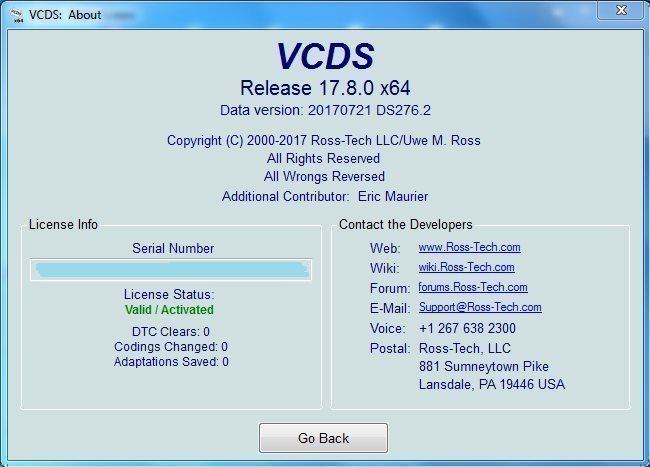Screen dimensions: 650x467
Task: Click 'Additional Contributor: Eric Maurier' text
Action: [325, 196]
